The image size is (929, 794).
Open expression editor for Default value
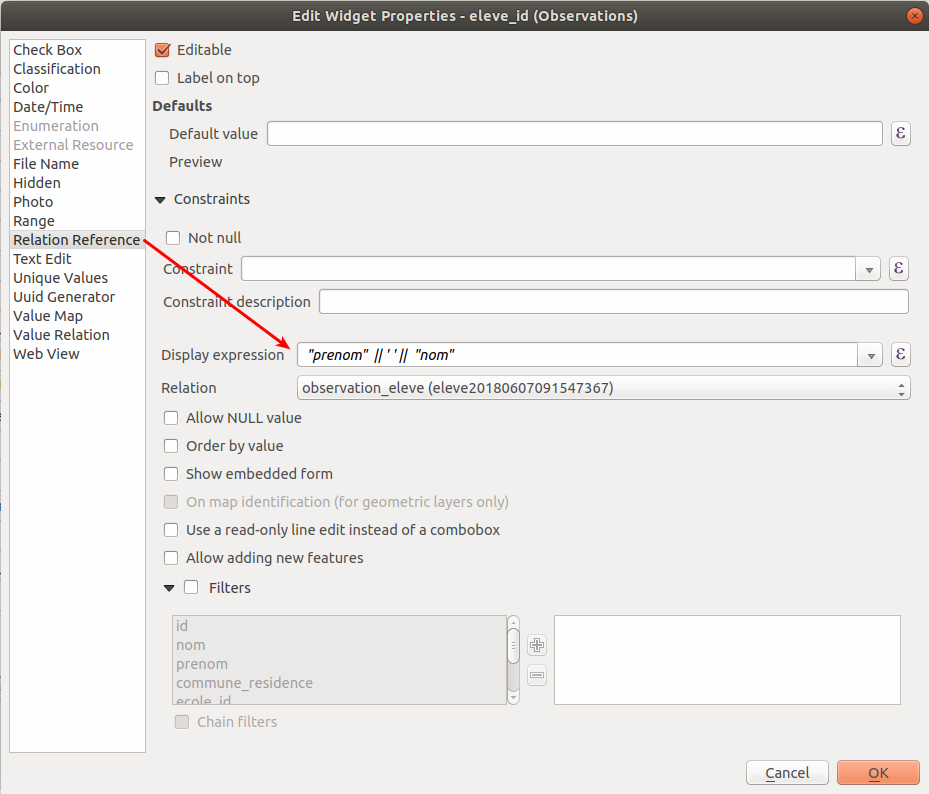click(901, 133)
